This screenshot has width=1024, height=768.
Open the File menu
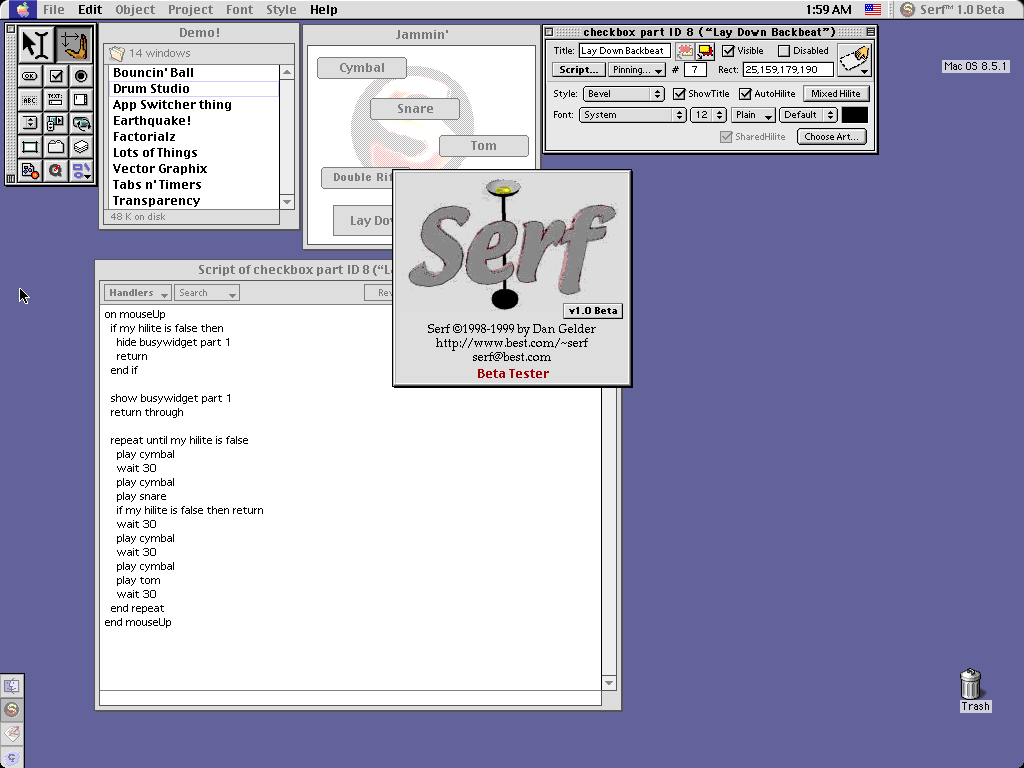[x=54, y=9]
